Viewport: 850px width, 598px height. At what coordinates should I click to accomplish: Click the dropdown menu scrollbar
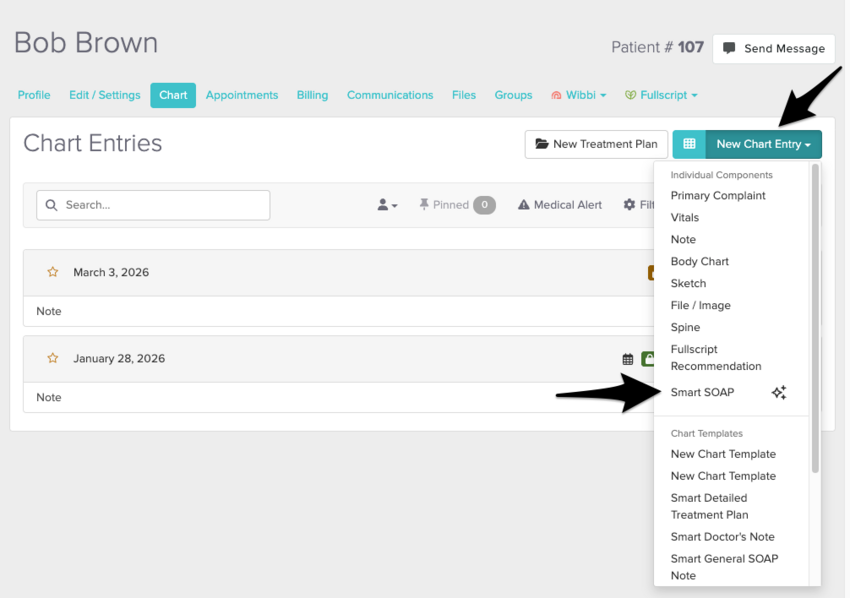coord(815,319)
